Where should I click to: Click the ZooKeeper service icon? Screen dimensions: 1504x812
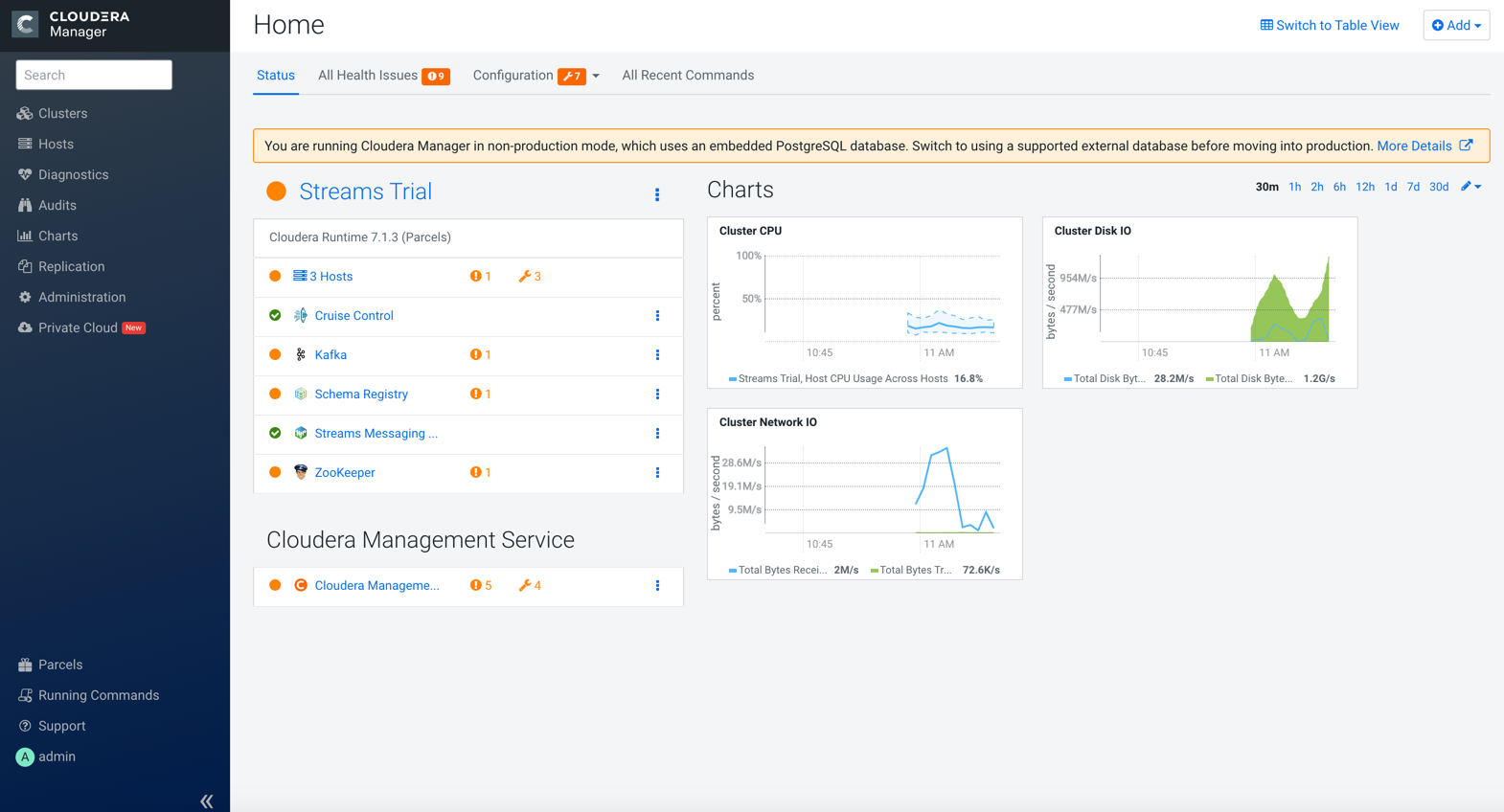click(x=301, y=472)
